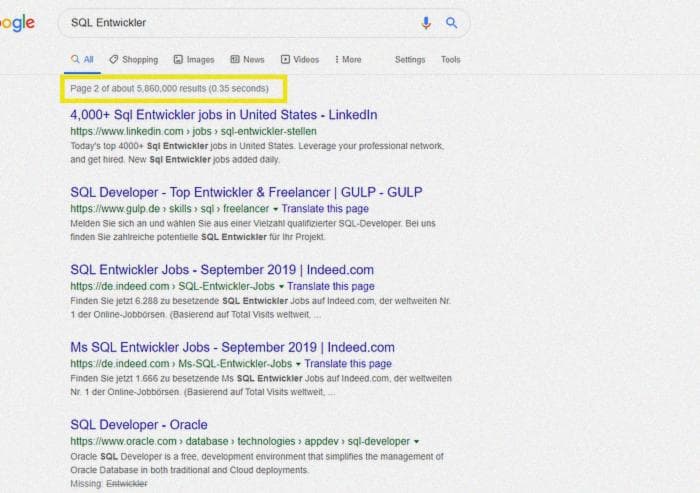Expand the dropdown arrow beside gulp.de URL
700x493 pixels.
click(x=275, y=209)
